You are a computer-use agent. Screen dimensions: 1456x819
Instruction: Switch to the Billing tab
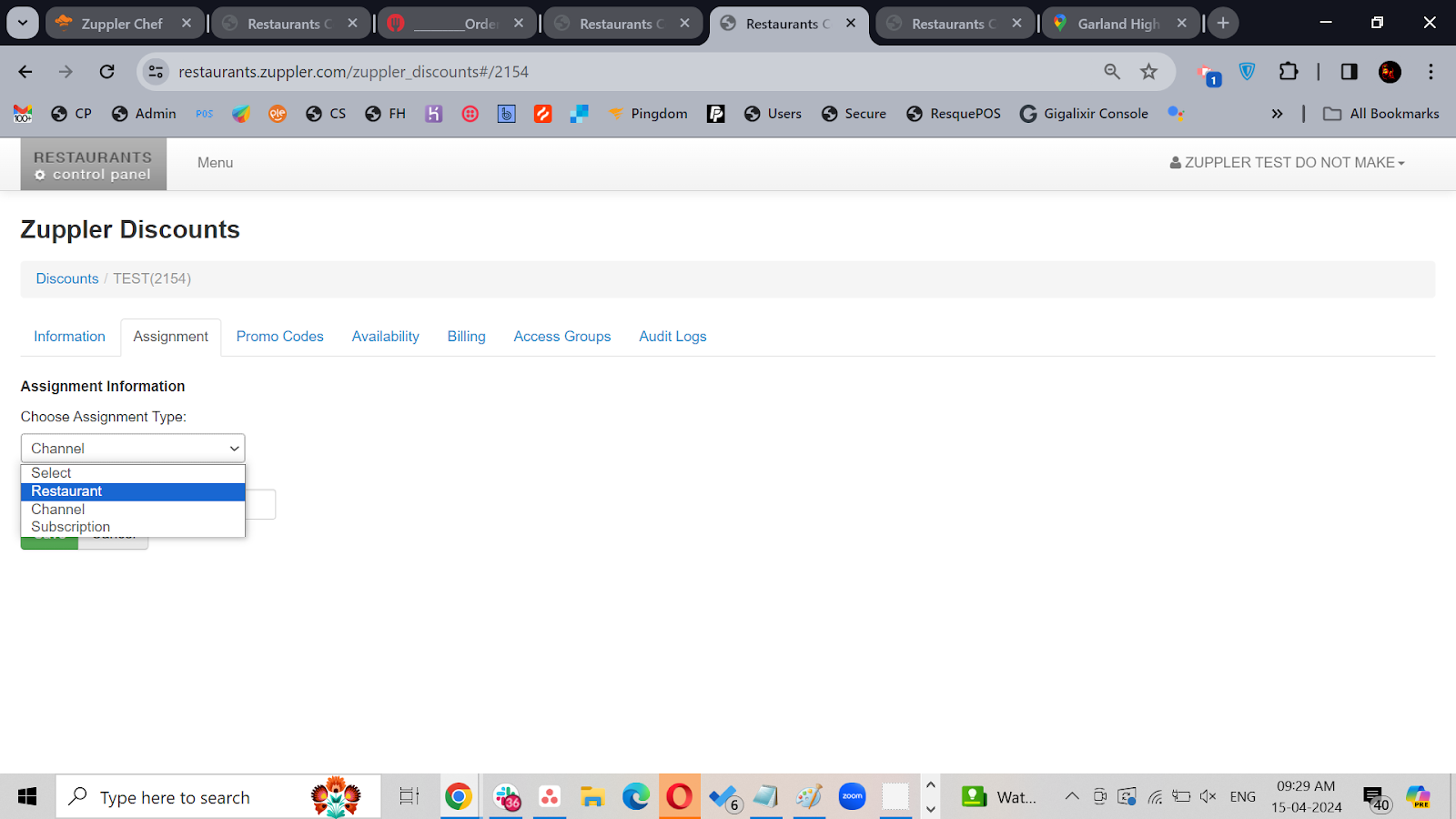click(x=467, y=337)
